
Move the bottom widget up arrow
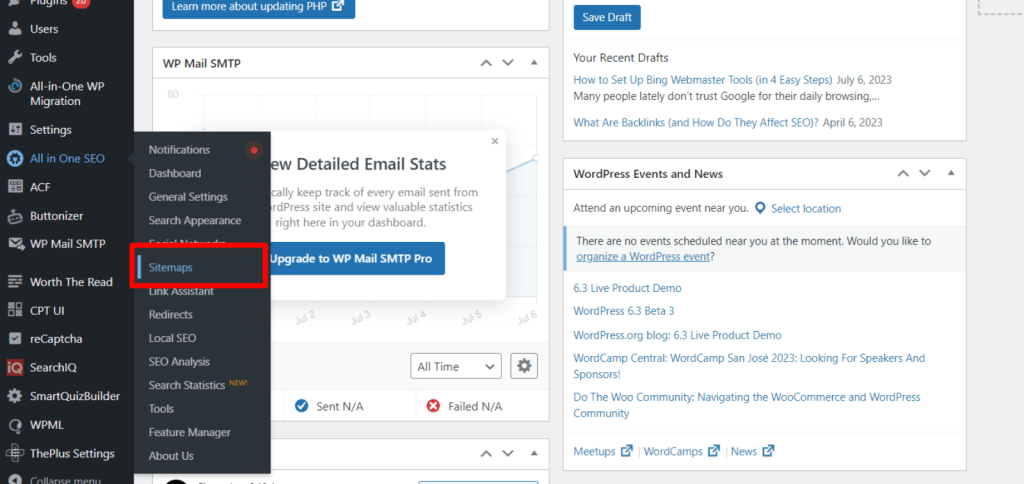485,453
